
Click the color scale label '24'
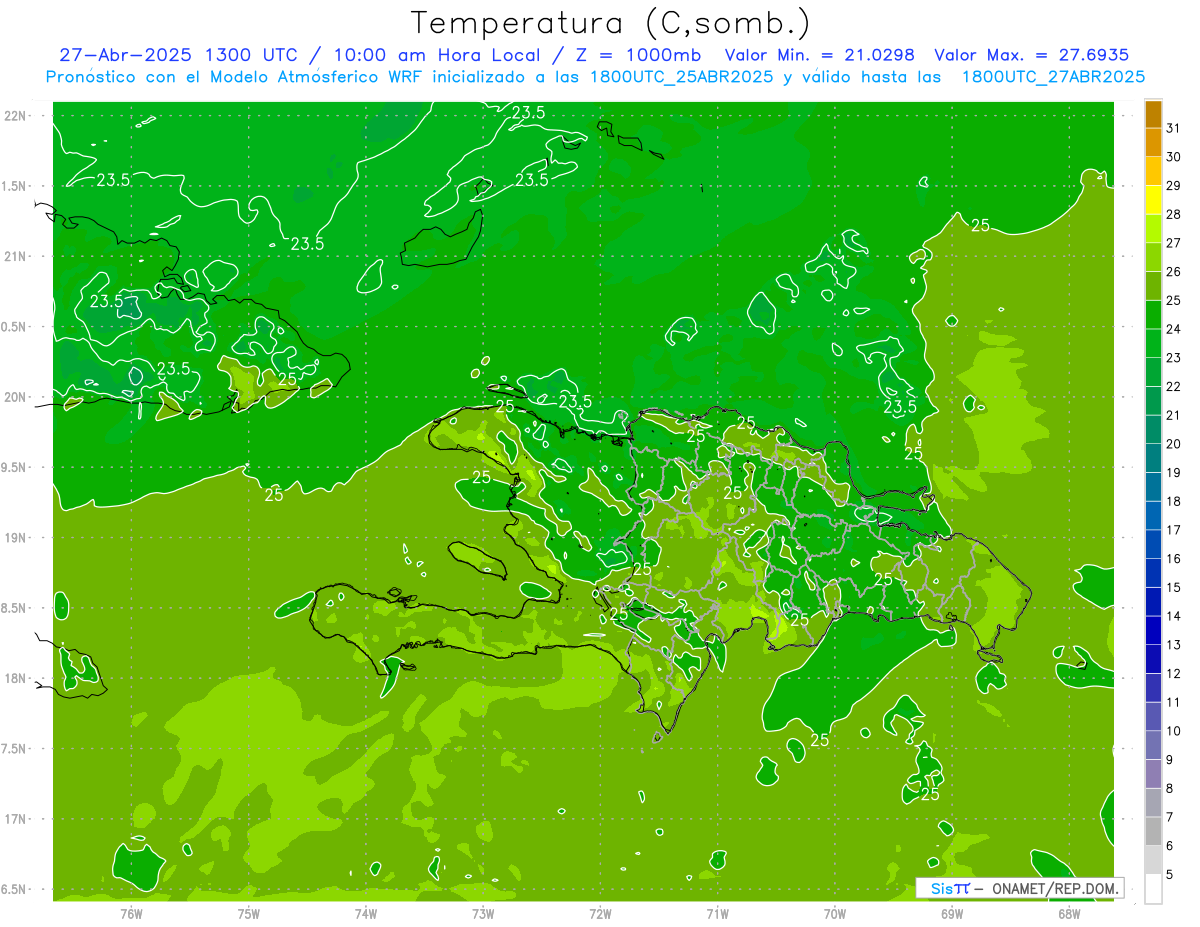[1174, 329]
